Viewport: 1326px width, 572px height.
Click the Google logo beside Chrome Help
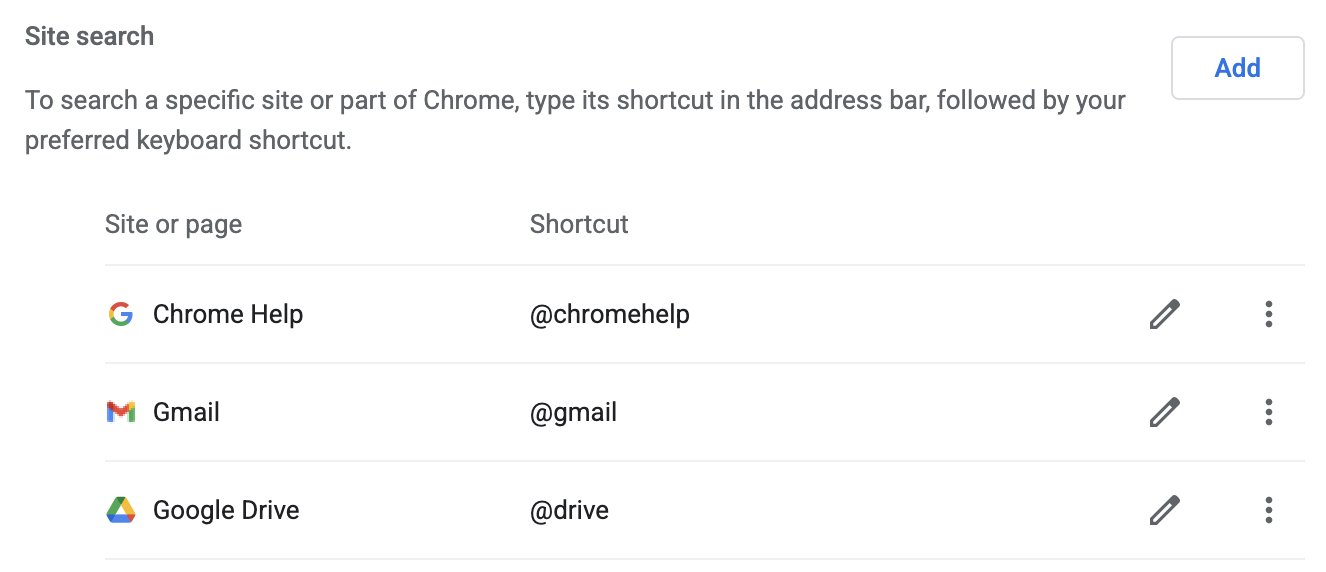click(120, 314)
